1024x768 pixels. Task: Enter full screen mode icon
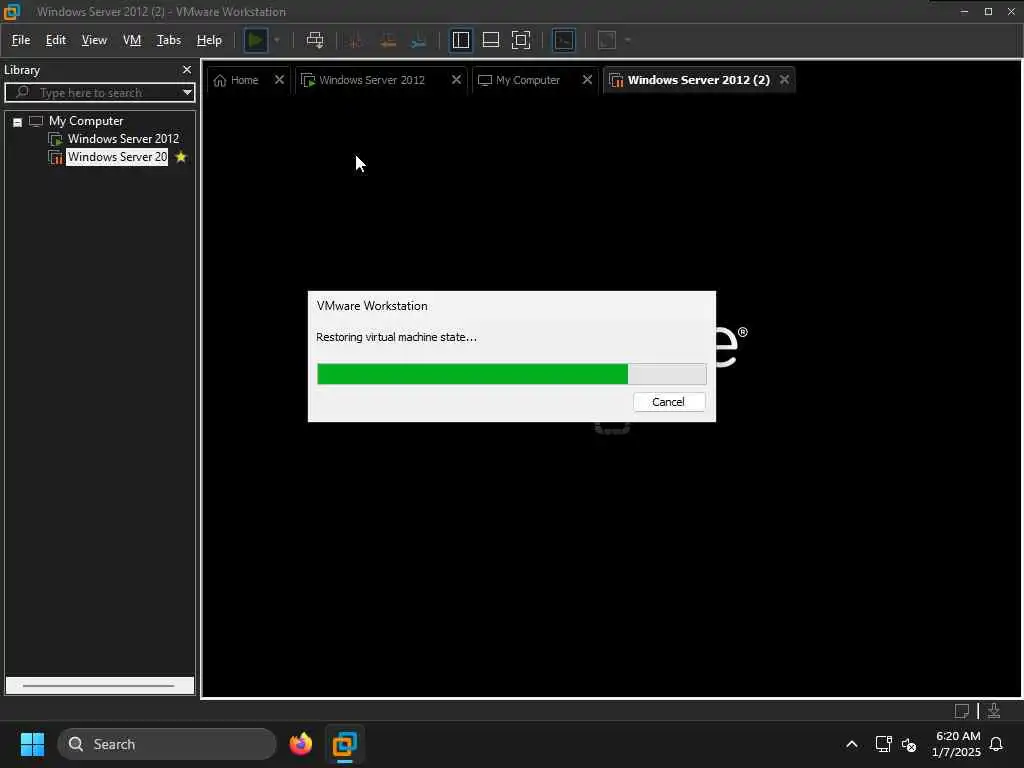[x=521, y=40]
